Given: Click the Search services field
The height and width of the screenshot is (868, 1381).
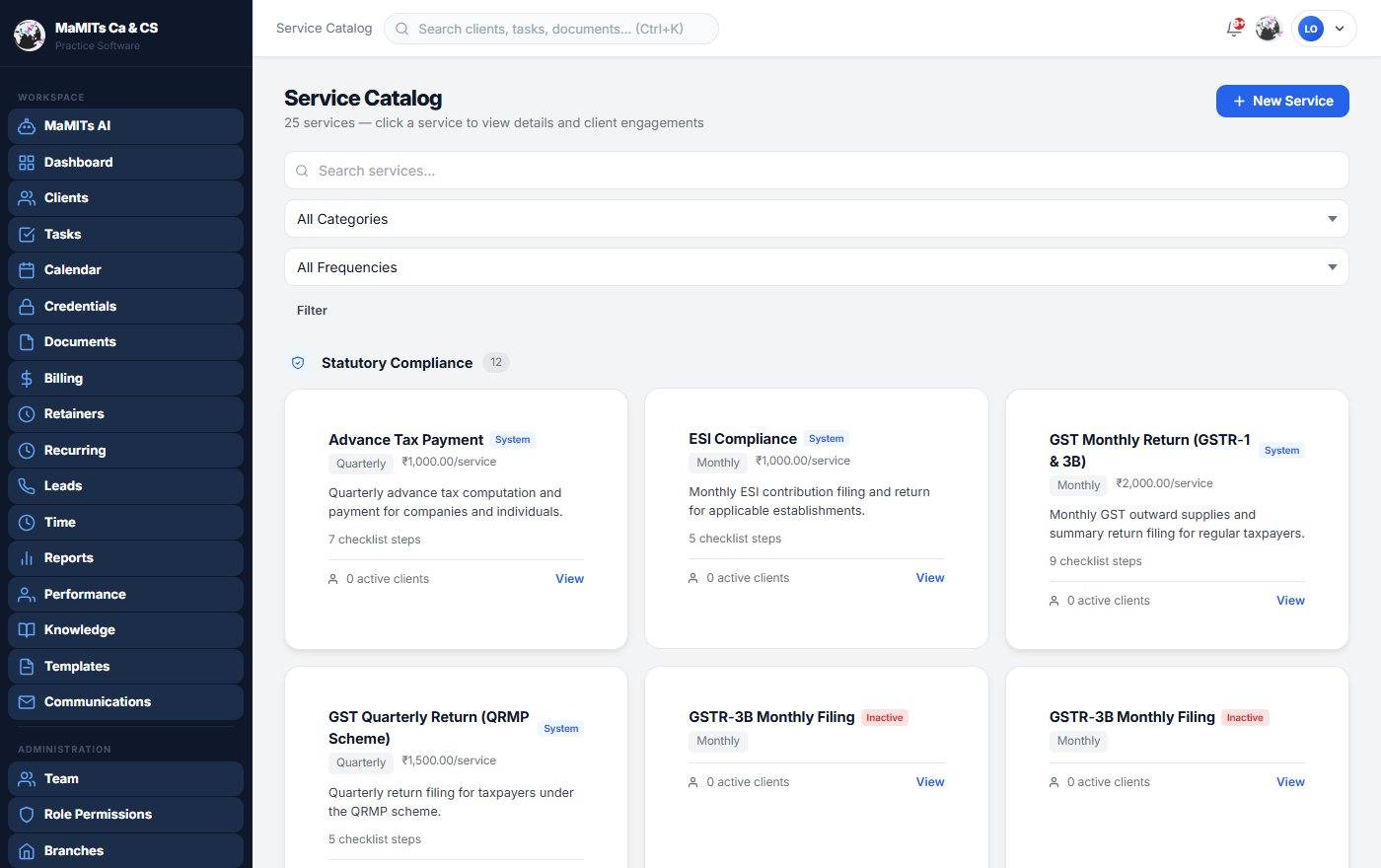Looking at the screenshot, I should pos(817,171).
